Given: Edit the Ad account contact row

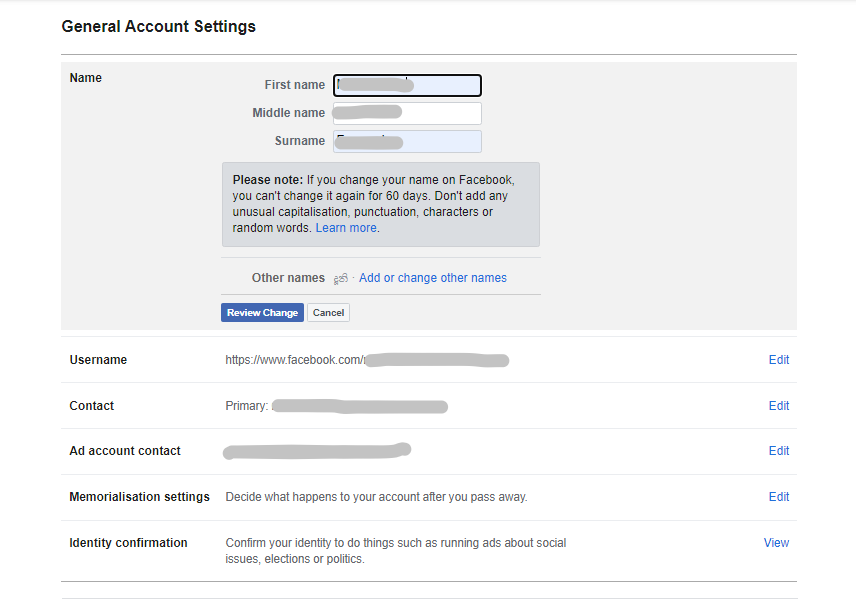Looking at the screenshot, I should click(778, 450).
